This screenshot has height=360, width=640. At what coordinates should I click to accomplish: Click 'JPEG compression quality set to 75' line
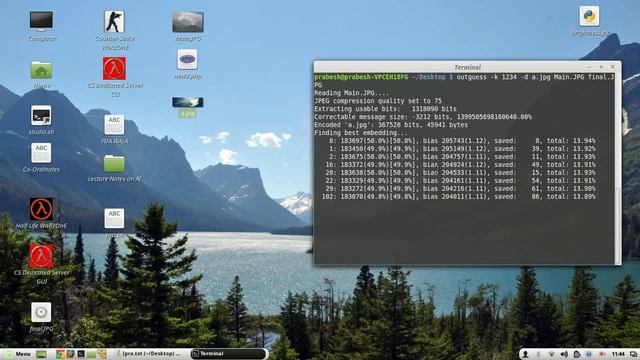pos(378,101)
